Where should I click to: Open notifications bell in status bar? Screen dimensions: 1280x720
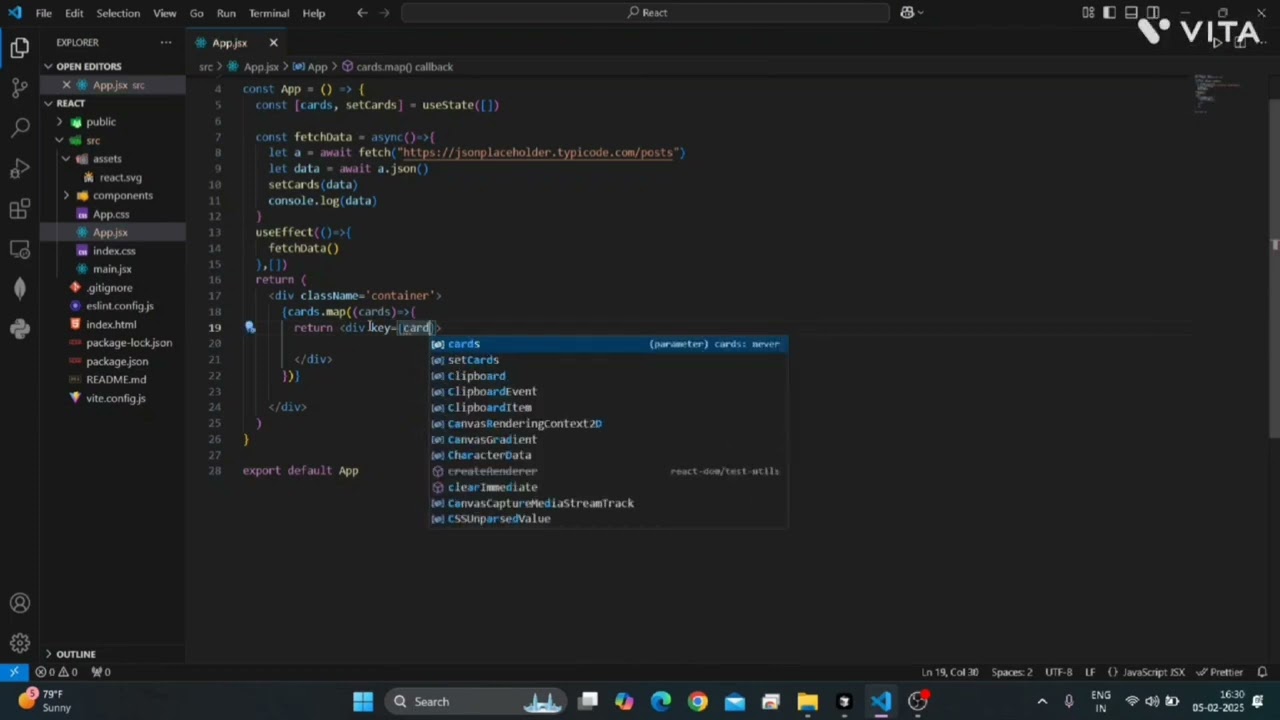(1262, 672)
